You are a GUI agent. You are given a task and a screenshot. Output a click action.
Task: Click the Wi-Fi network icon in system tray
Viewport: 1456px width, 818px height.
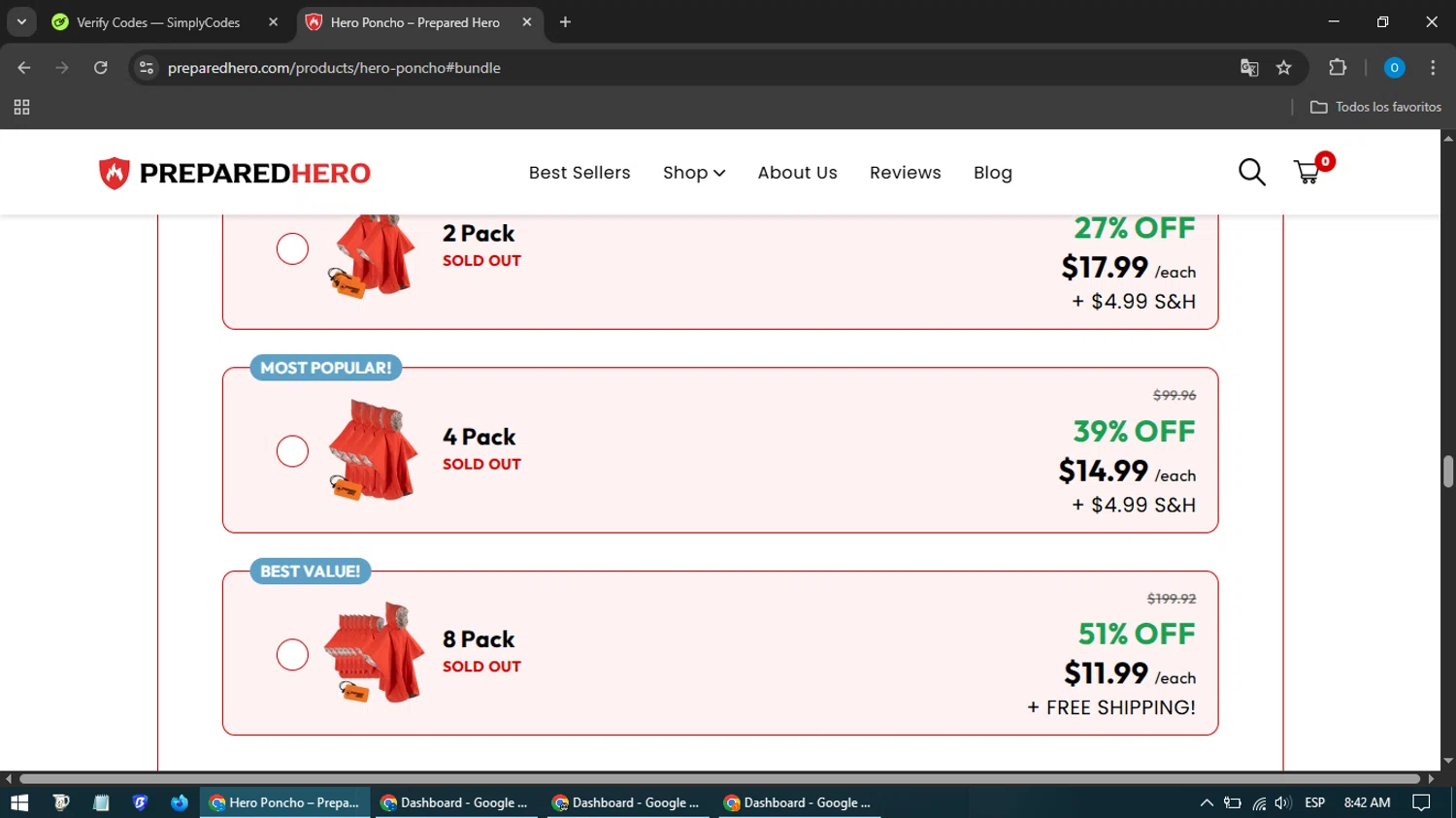[x=1259, y=802]
